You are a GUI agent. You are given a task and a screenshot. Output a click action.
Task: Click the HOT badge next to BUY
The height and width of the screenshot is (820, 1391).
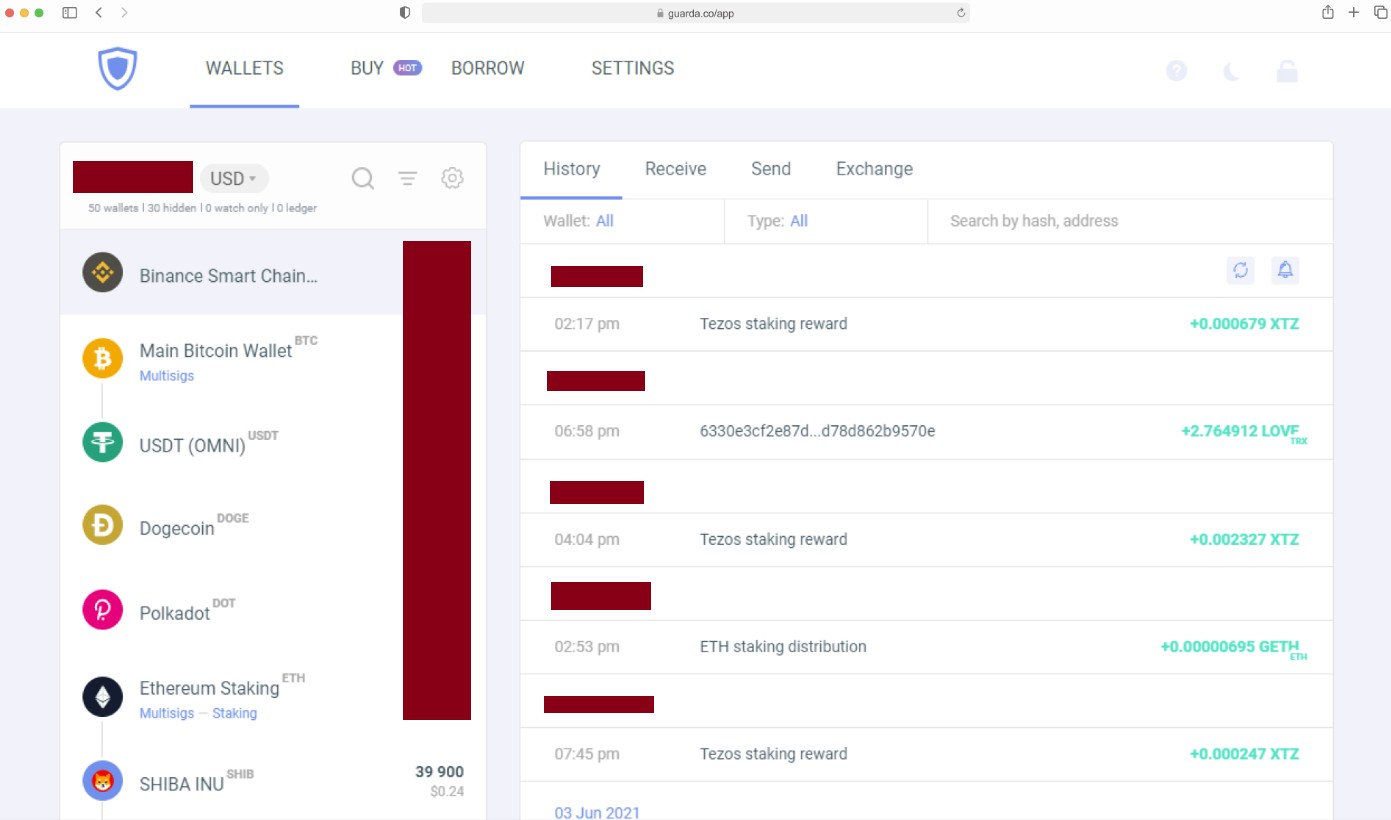[407, 68]
